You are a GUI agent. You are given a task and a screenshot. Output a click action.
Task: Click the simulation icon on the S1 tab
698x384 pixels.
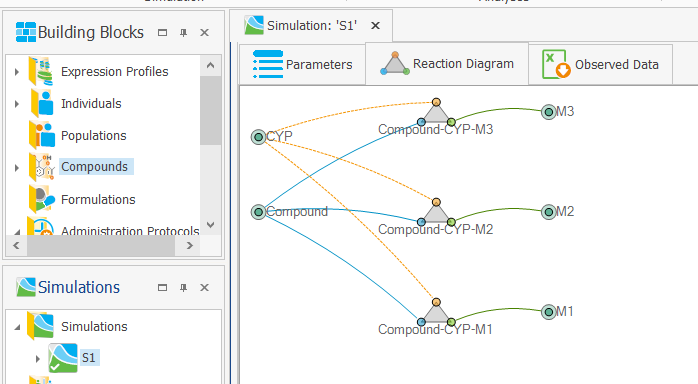coord(254,25)
